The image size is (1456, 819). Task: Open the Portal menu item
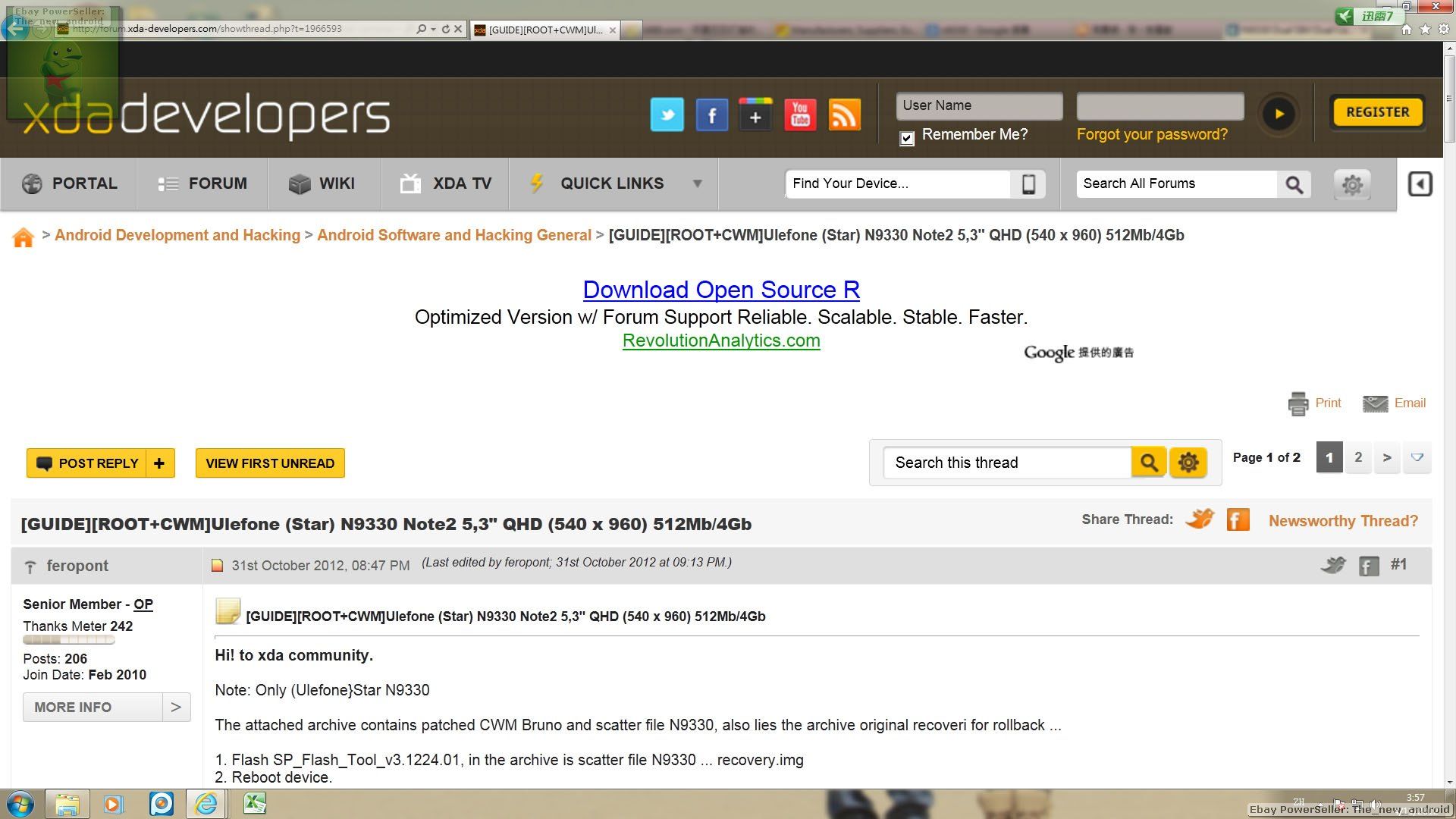[x=69, y=184]
